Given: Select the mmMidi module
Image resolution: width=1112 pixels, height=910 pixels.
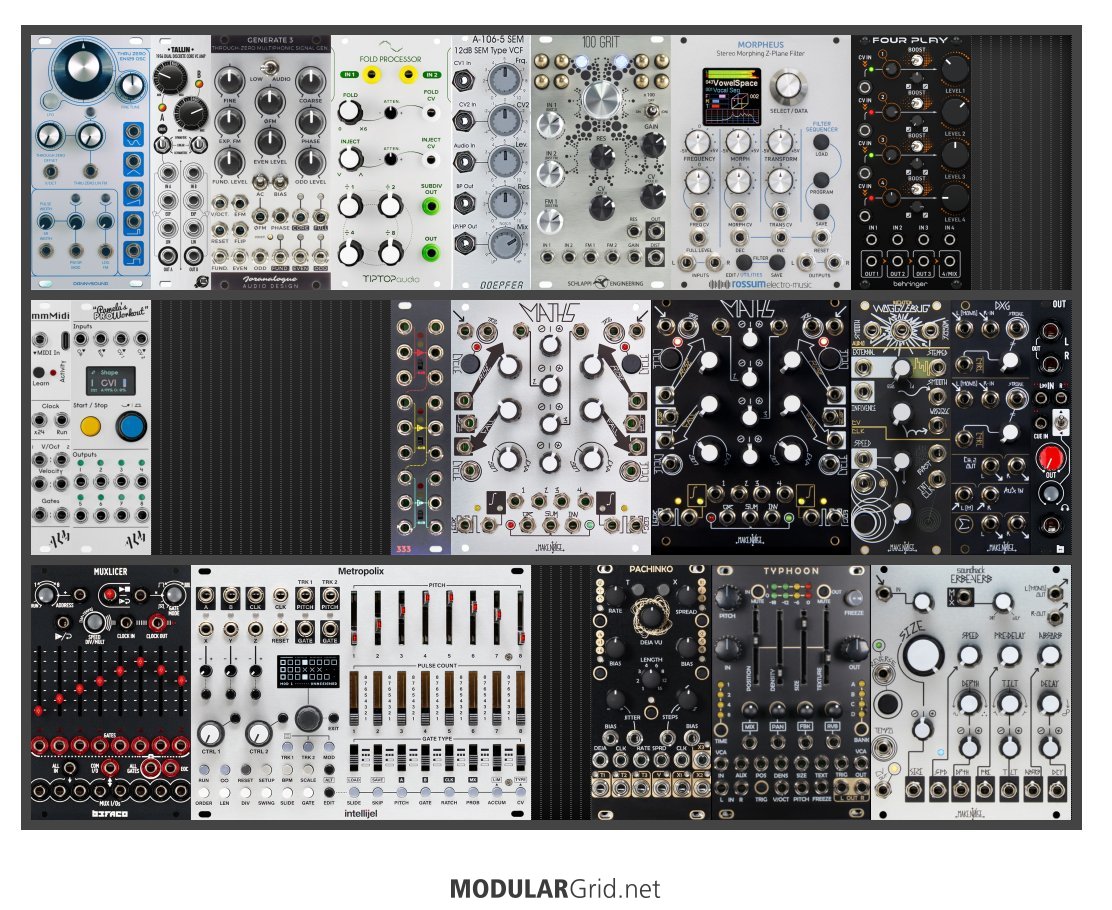Looking at the screenshot, I should 50,428.
